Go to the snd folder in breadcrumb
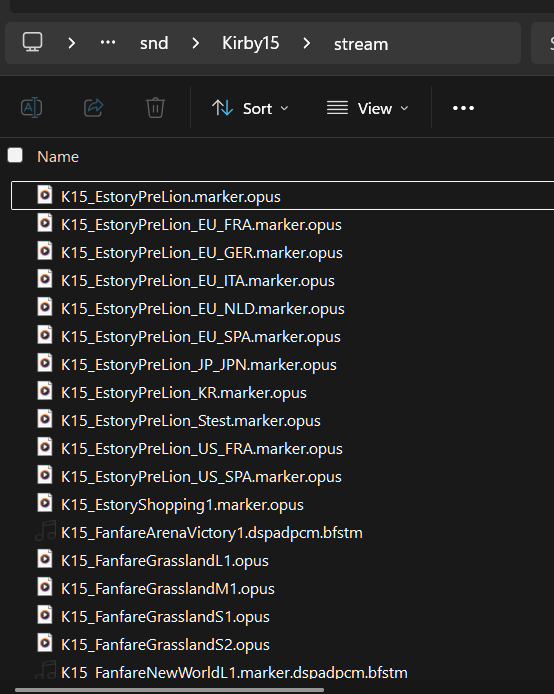Viewport: 554px width, 694px height. pos(154,43)
